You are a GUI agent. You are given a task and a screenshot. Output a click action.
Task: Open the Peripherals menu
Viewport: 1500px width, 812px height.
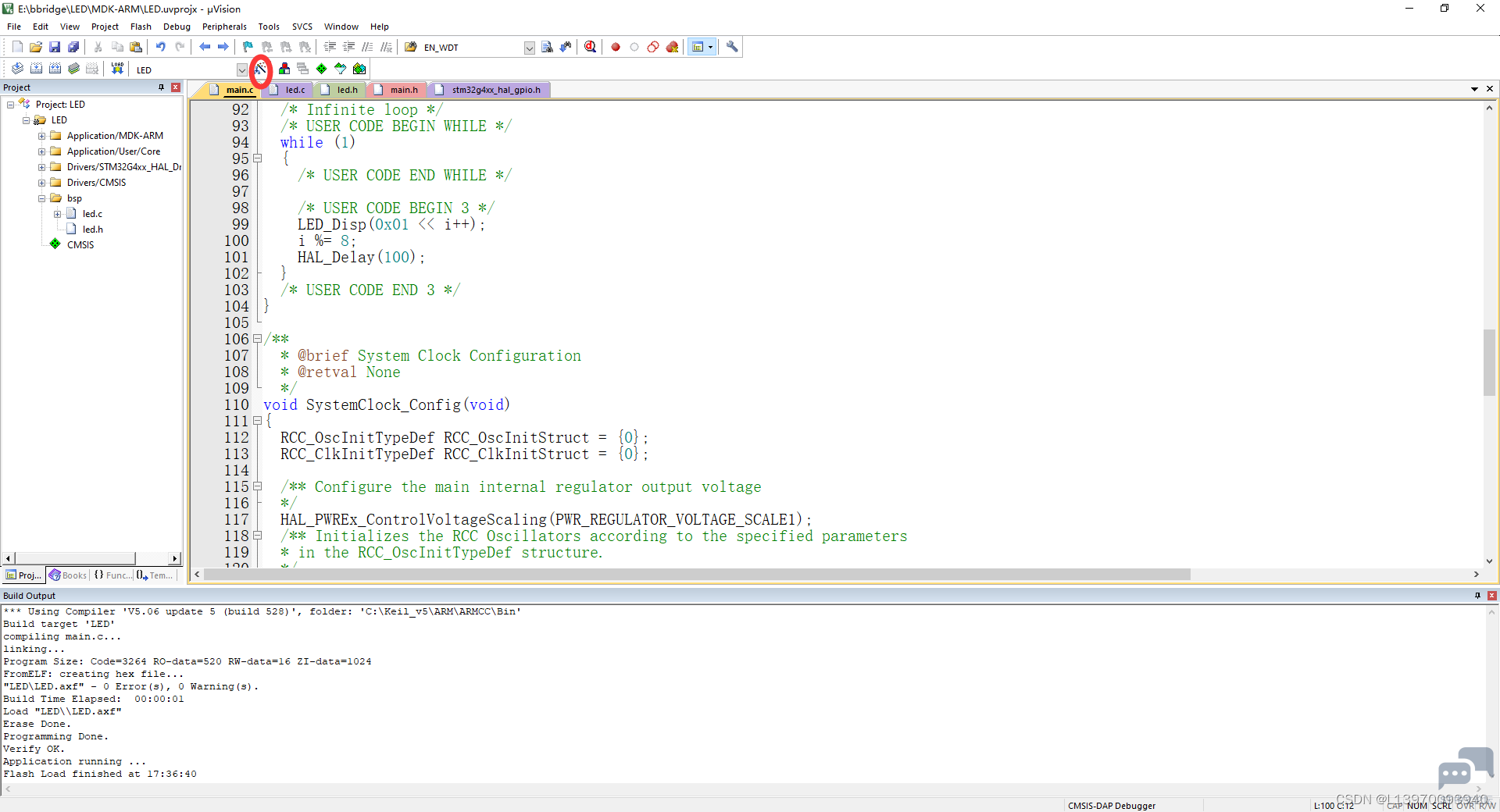click(x=224, y=27)
